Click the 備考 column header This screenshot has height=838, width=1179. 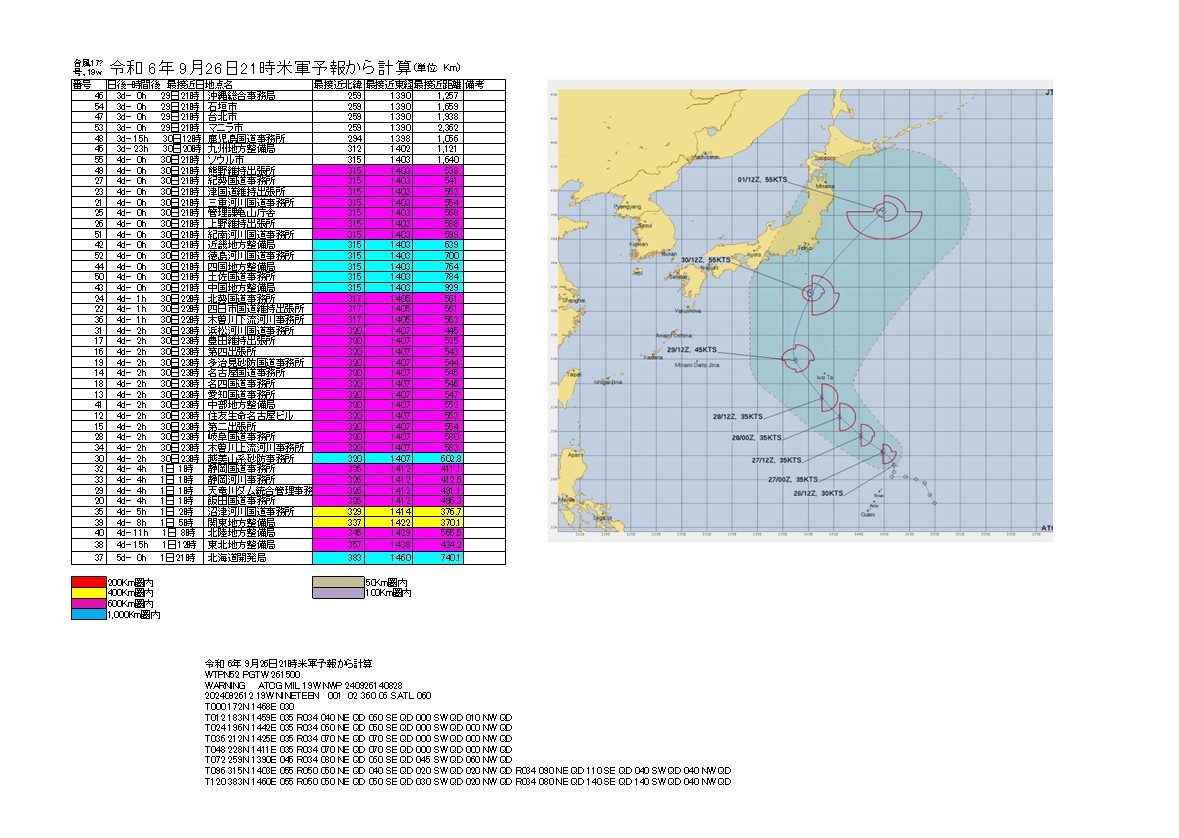coord(476,85)
